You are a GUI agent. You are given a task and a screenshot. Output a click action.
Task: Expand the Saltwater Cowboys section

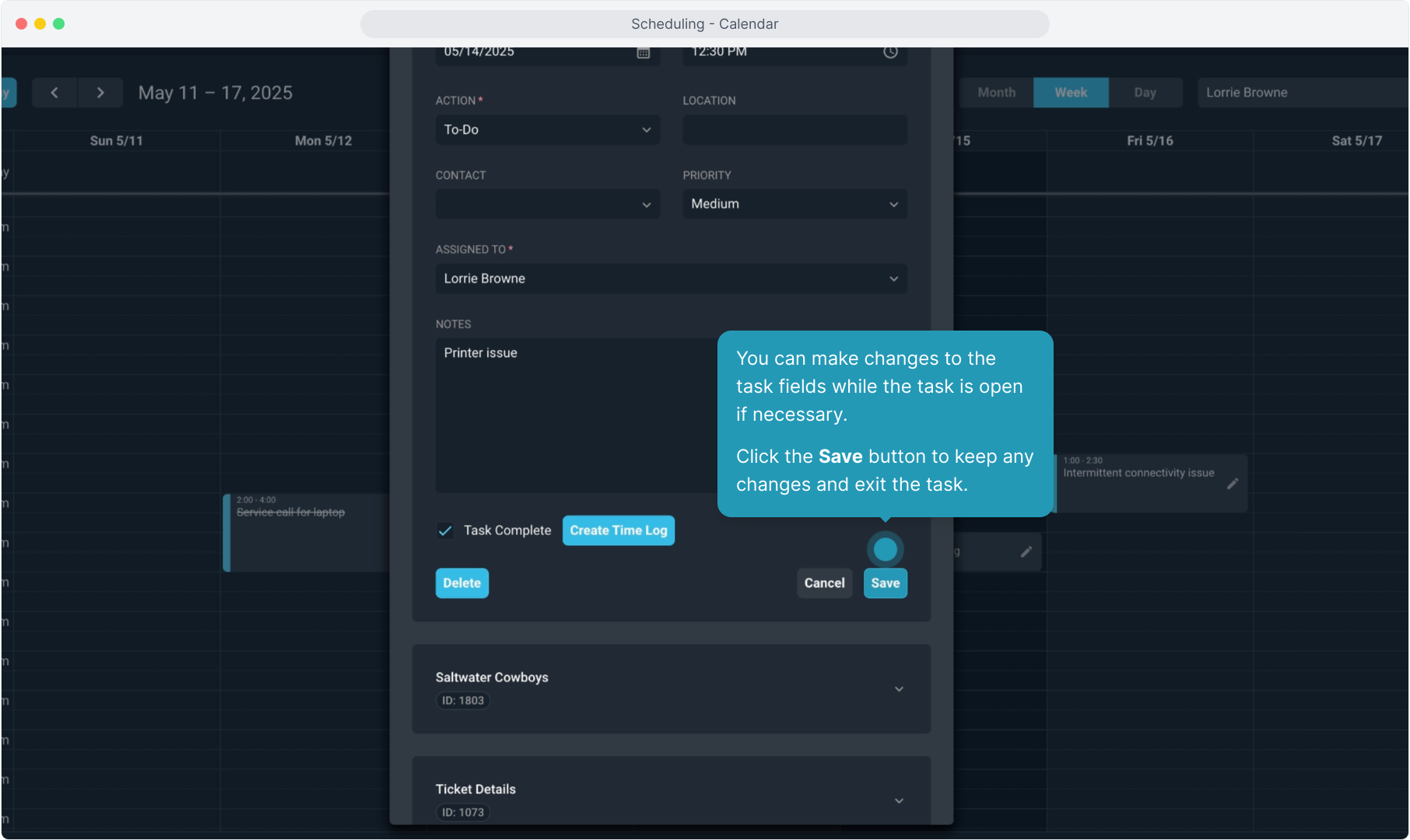coord(899,689)
